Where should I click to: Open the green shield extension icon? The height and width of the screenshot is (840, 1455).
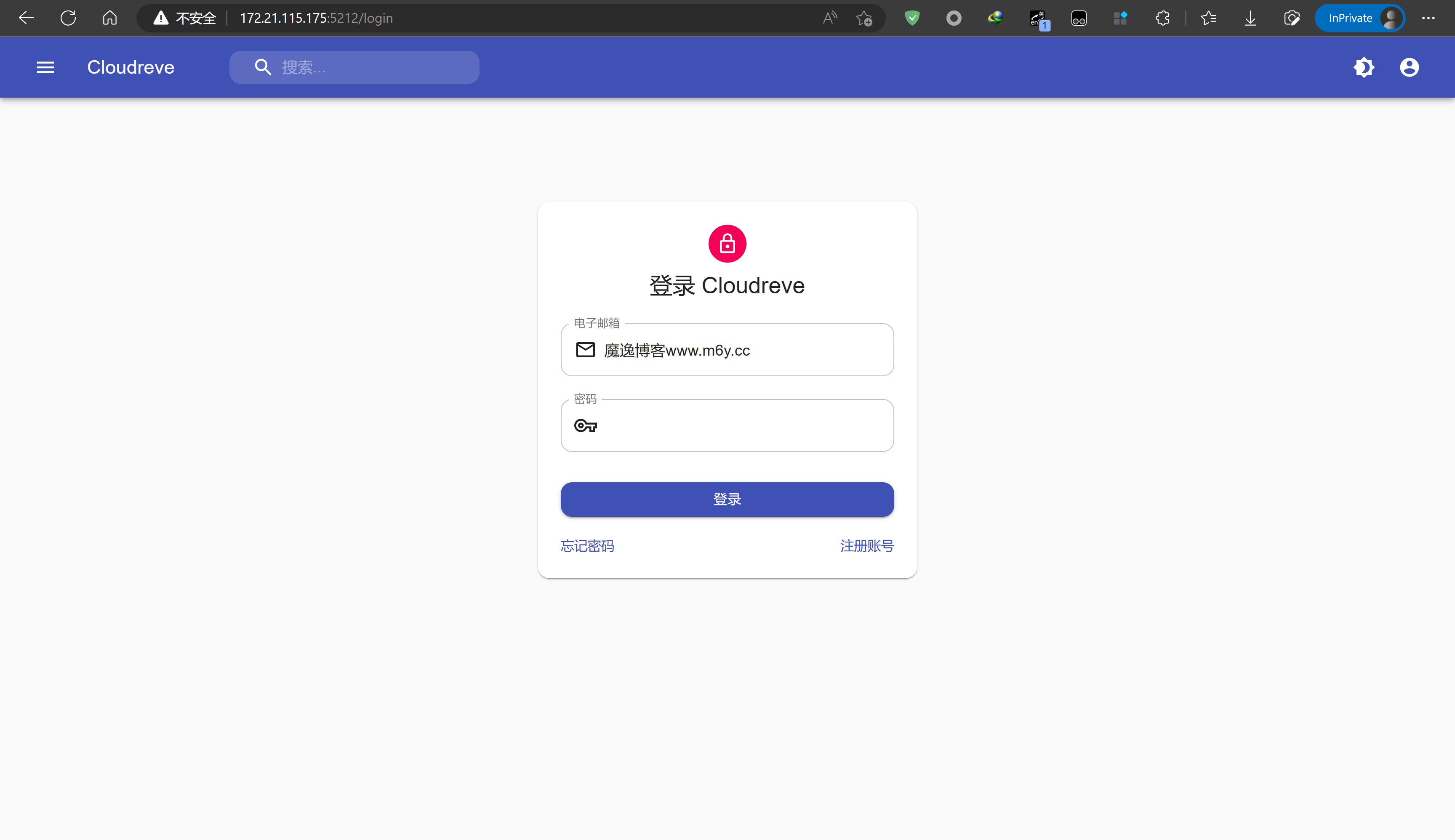point(912,19)
